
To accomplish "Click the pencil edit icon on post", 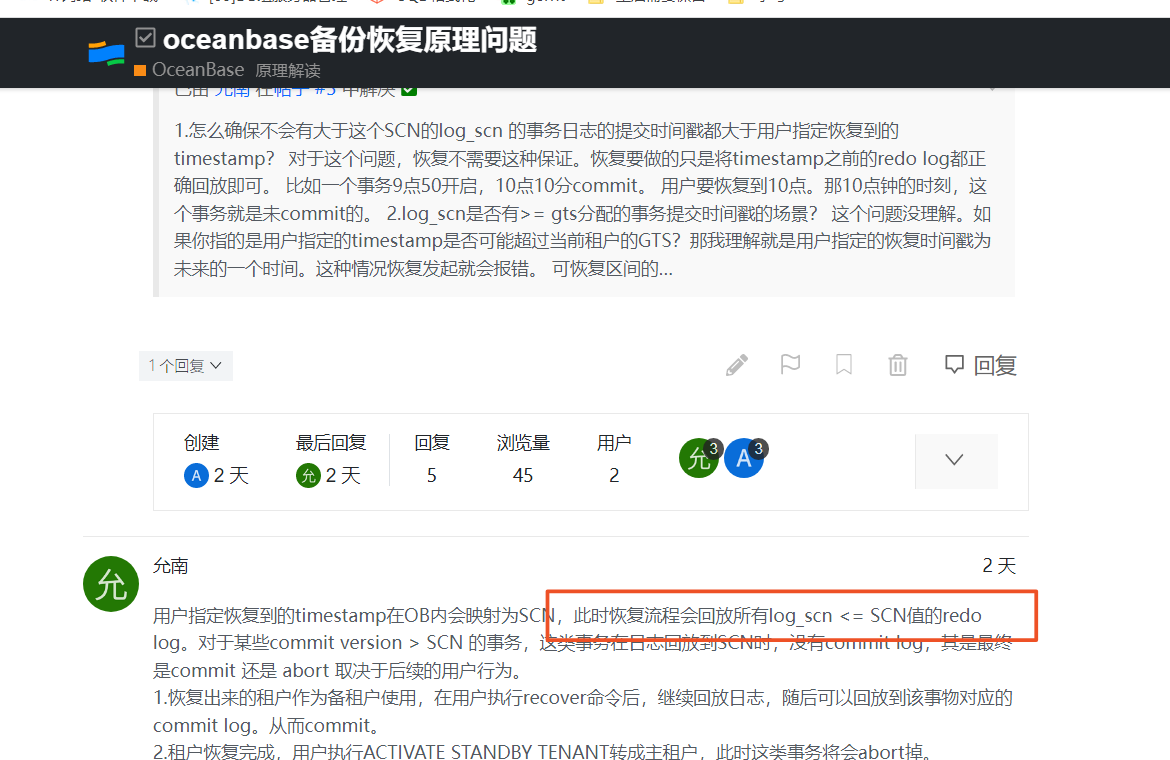I will pos(736,365).
